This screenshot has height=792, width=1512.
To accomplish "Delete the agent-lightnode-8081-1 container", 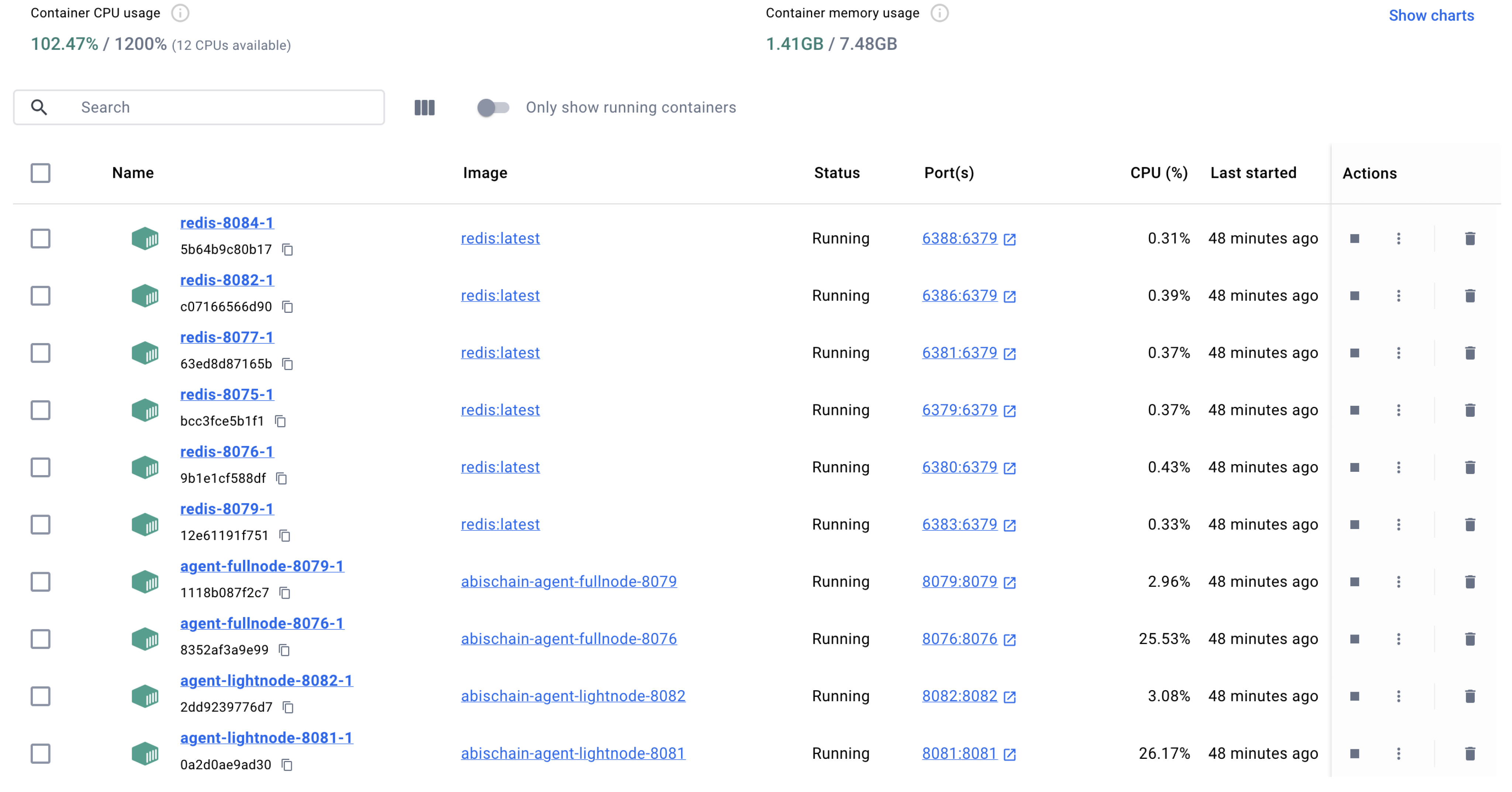I will [1470, 753].
